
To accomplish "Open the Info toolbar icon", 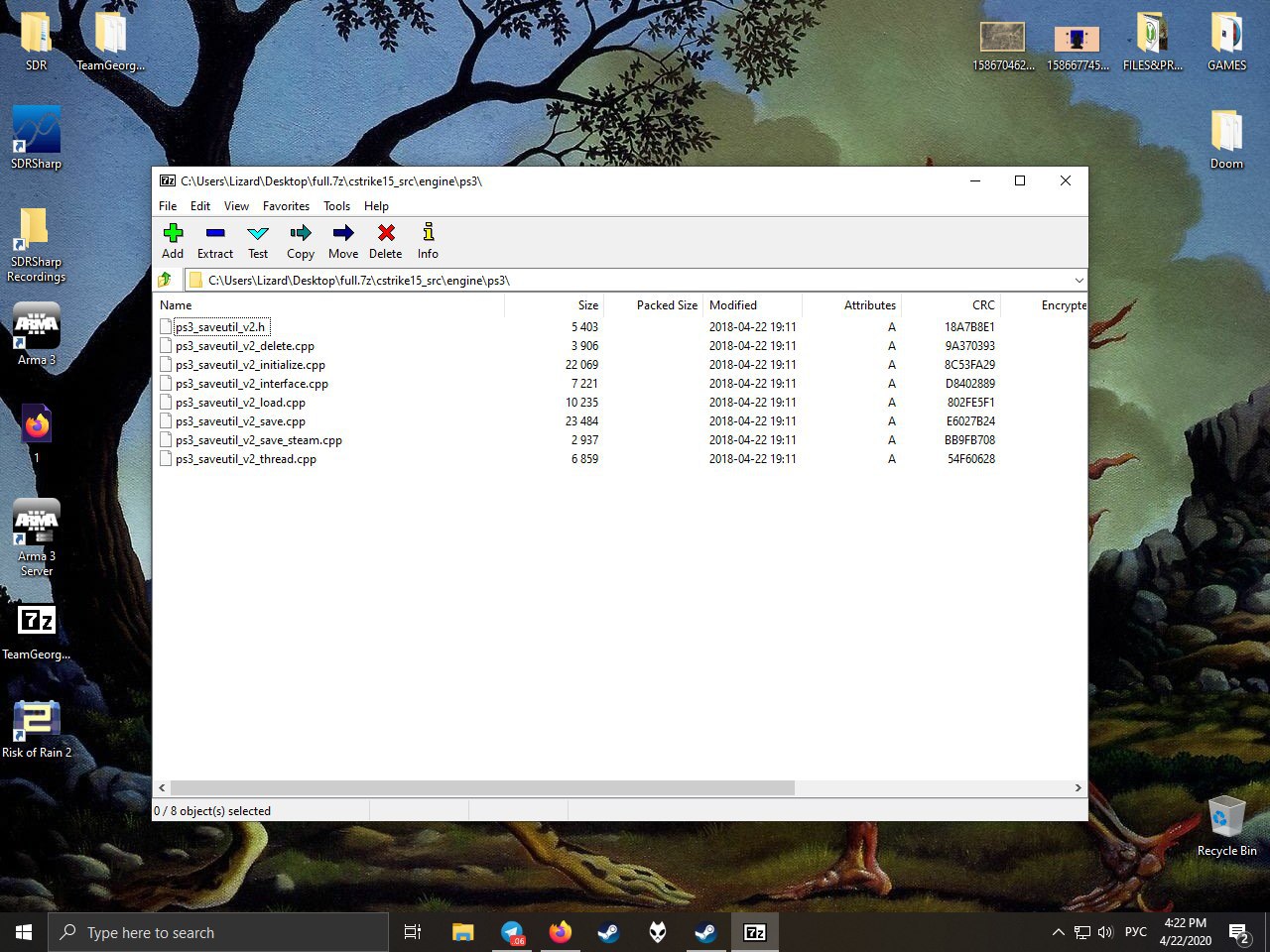I will pyautogui.click(x=428, y=240).
